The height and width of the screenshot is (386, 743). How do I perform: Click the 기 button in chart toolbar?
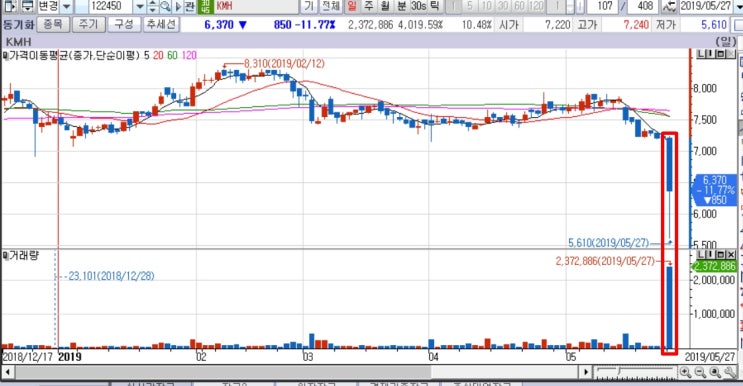(x=309, y=6)
